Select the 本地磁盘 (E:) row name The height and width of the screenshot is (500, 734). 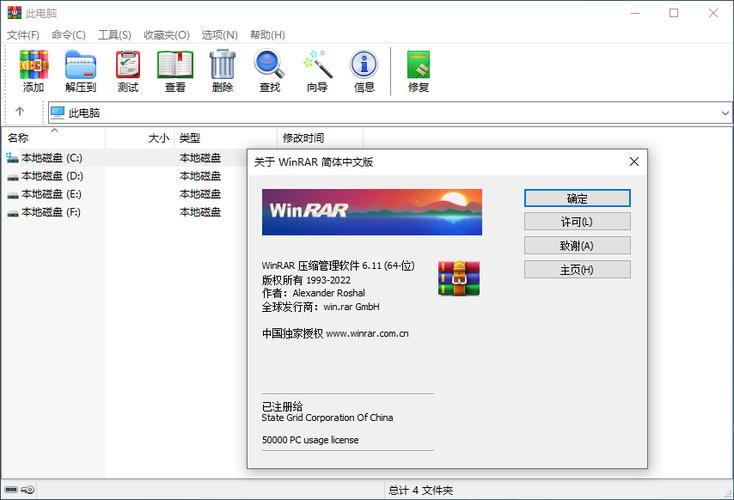click(x=51, y=194)
